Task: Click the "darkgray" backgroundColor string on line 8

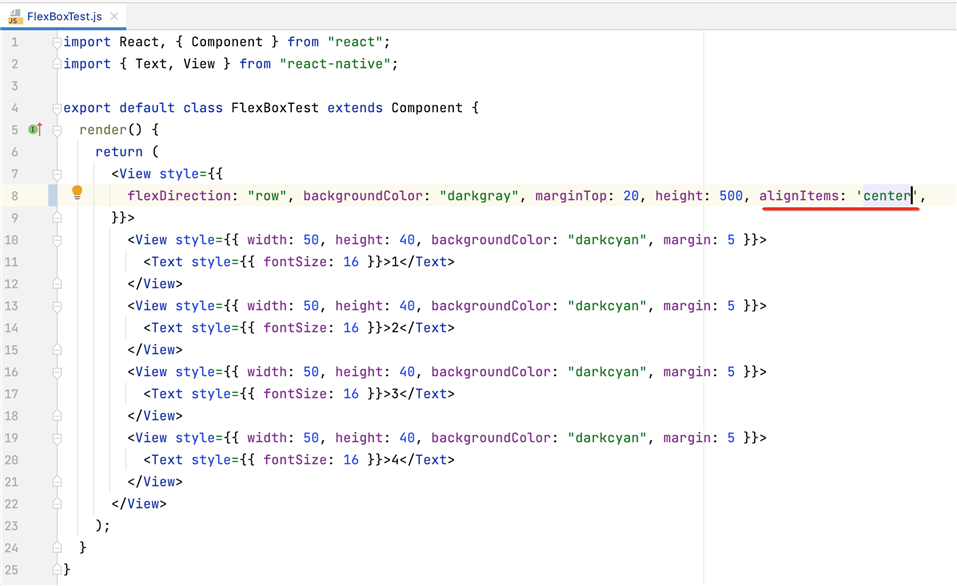Action: pos(479,196)
